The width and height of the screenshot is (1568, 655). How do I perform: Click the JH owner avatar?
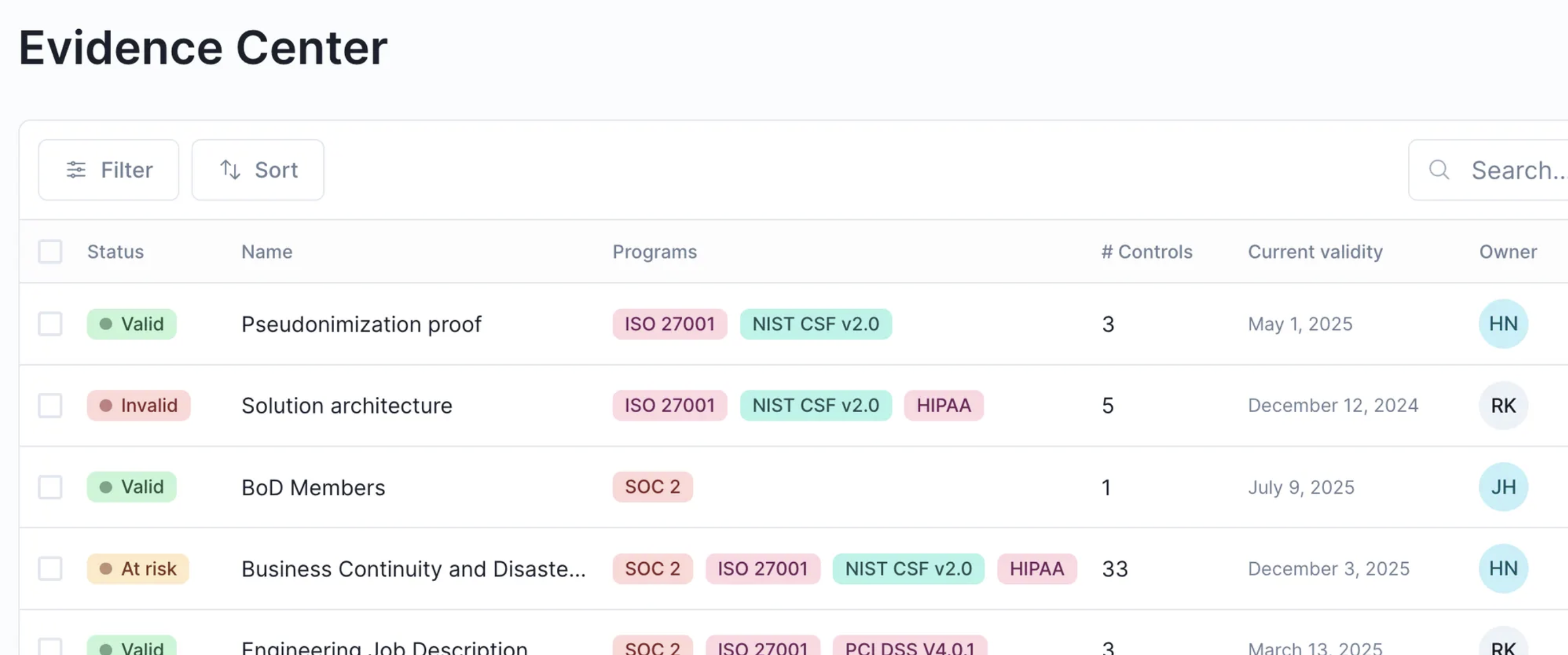click(x=1503, y=487)
